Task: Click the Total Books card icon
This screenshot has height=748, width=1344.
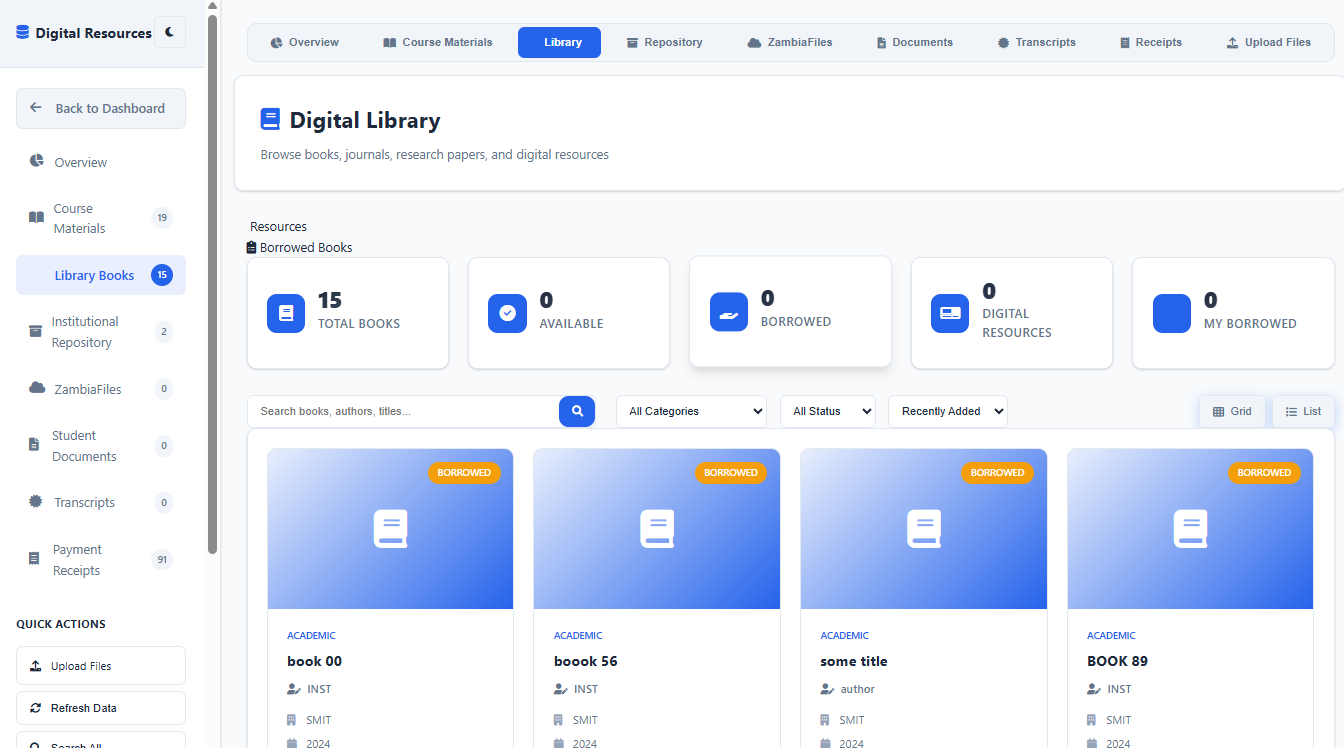Action: coord(286,313)
